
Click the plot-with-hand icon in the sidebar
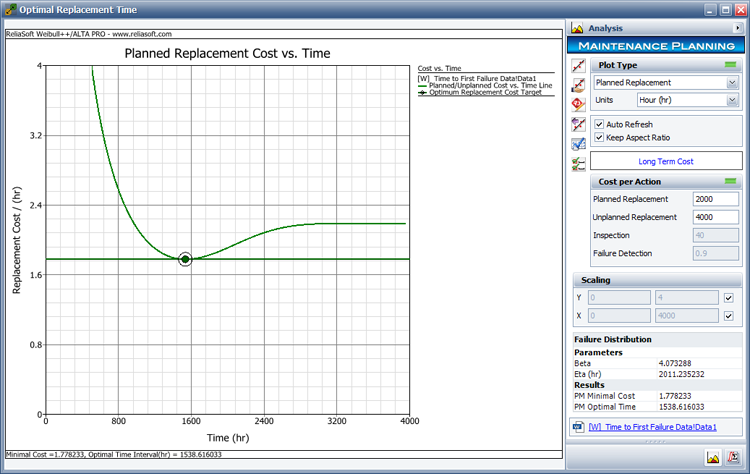coord(578,85)
